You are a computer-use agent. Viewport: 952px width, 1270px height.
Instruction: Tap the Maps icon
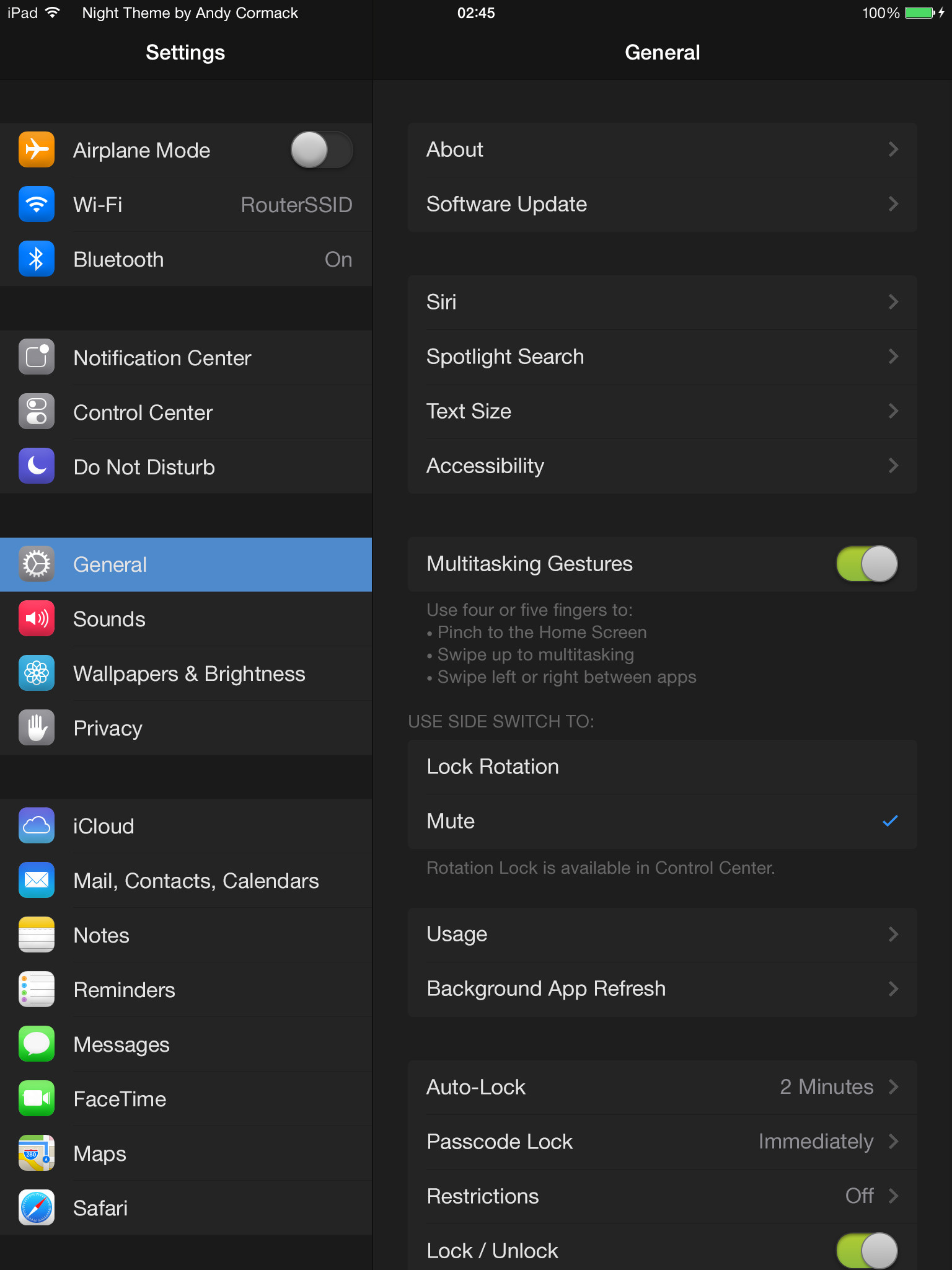pos(37,1153)
